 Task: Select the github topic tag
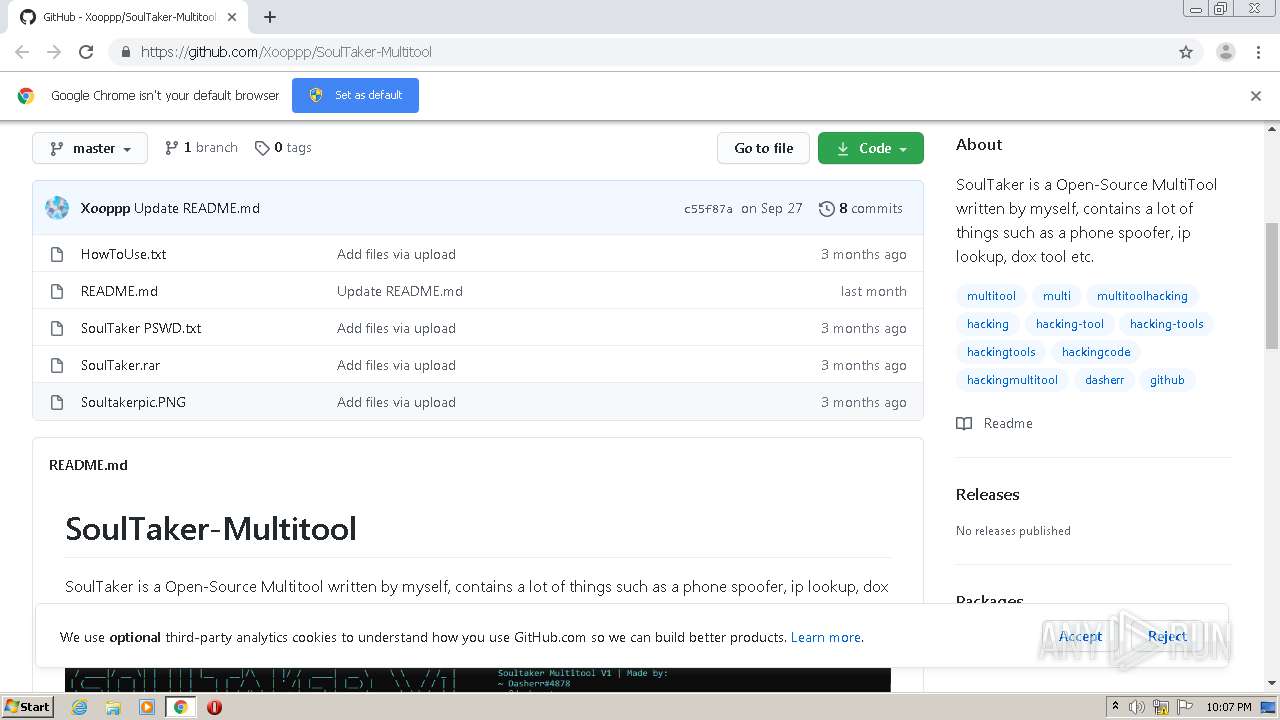click(x=1167, y=380)
